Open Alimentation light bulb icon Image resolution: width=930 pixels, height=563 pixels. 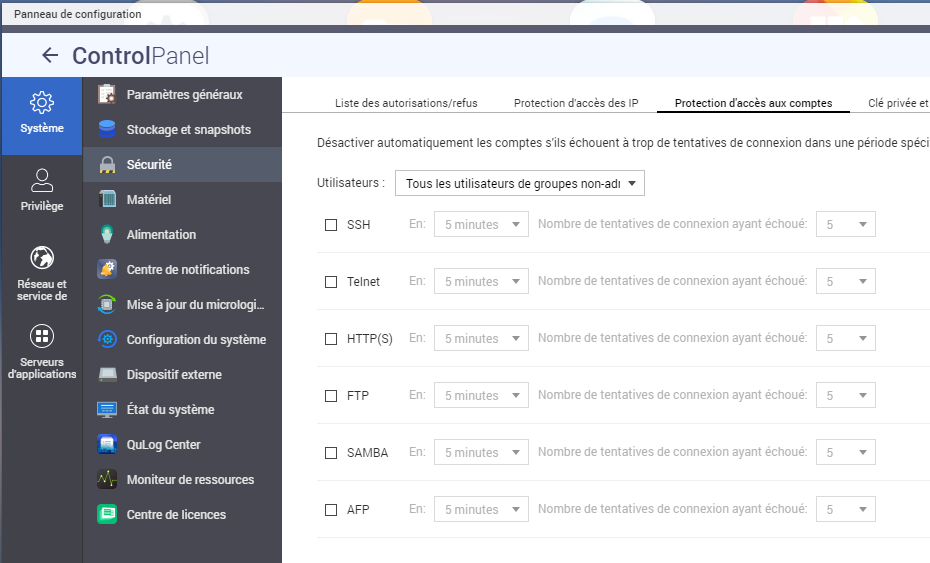(x=108, y=235)
